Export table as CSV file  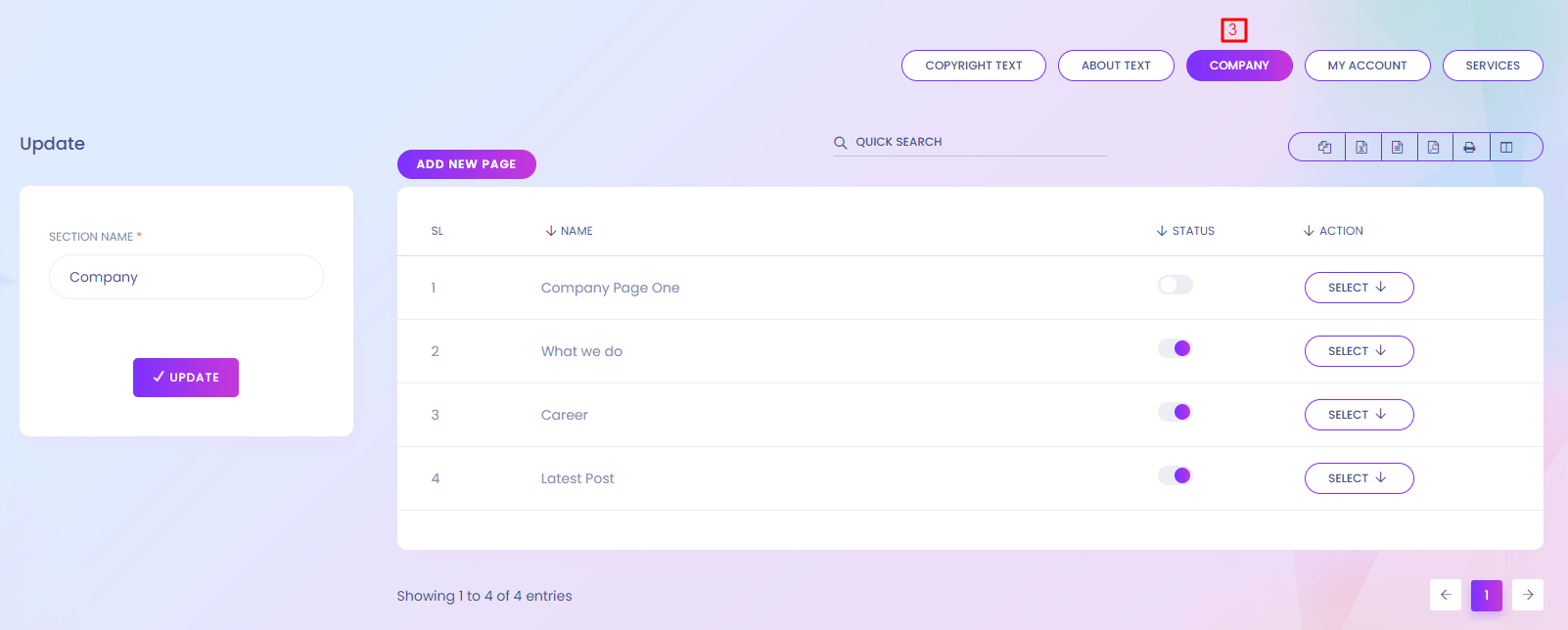point(1398,147)
